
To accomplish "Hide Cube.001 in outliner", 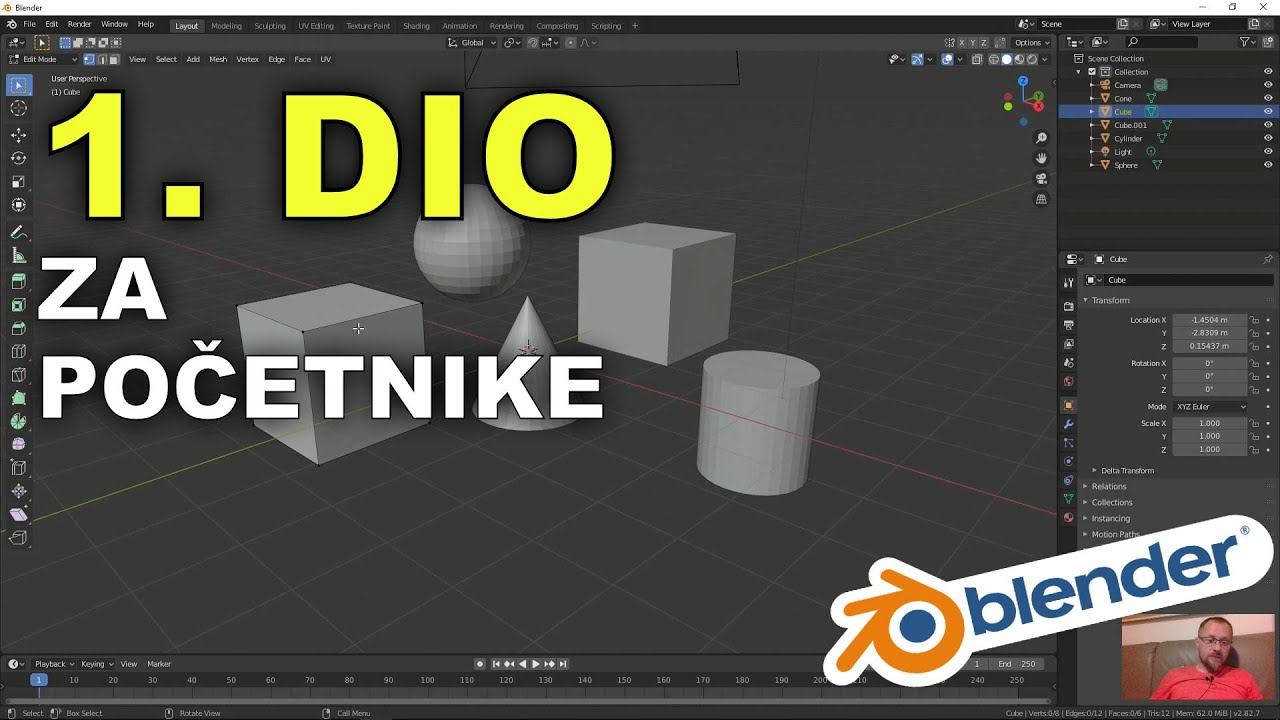I will tap(1268, 125).
